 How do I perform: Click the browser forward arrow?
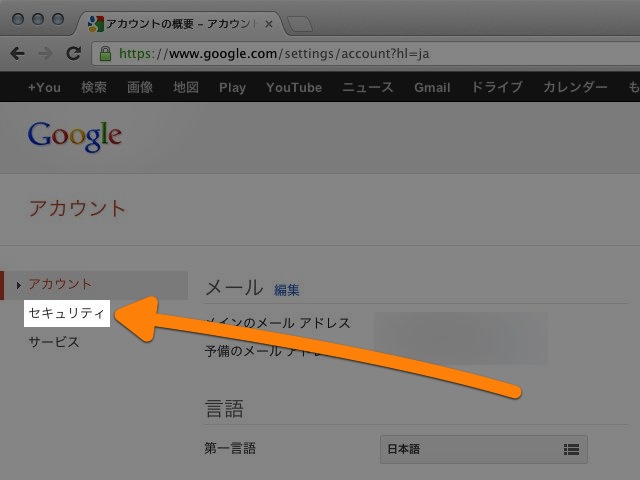45,53
